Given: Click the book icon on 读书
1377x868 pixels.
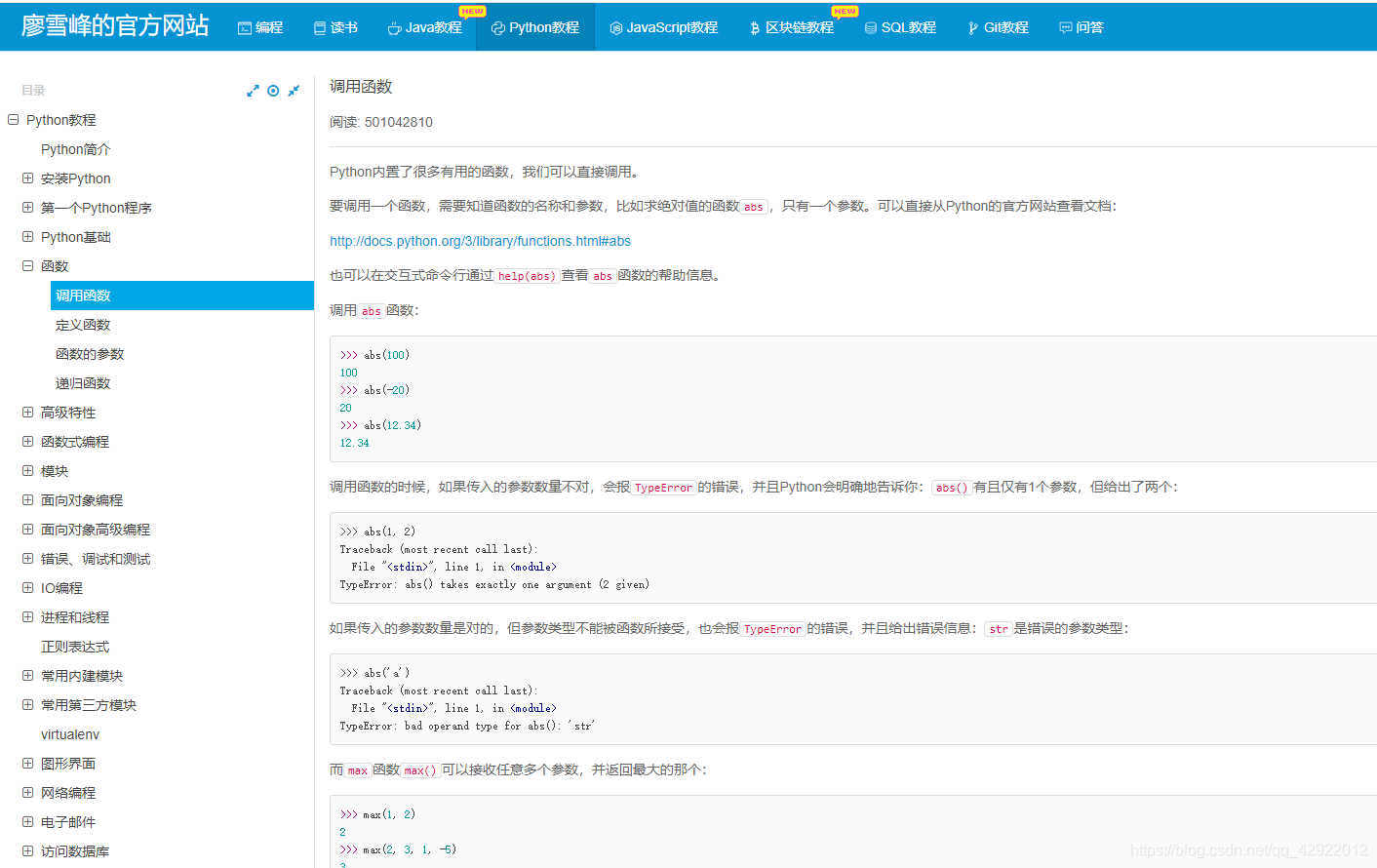Looking at the screenshot, I should [319, 27].
